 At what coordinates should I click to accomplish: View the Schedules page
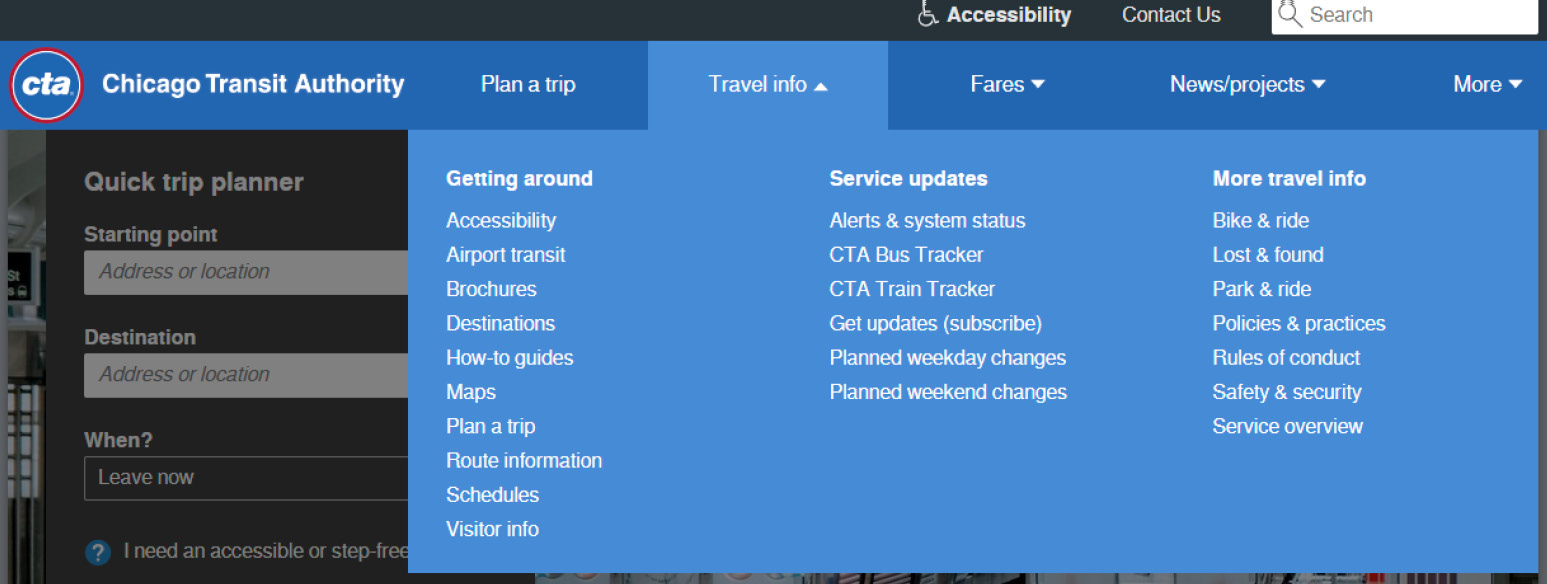coord(492,494)
